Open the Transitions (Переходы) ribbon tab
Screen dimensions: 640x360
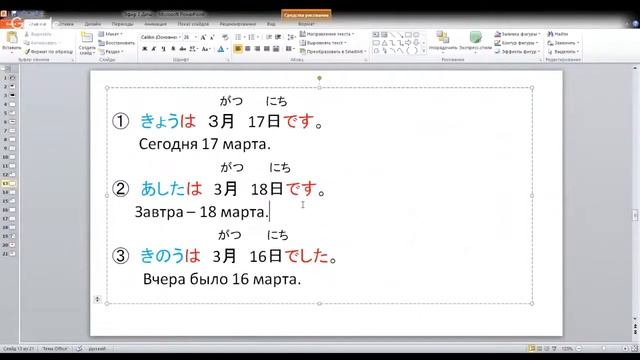tap(122, 24)
